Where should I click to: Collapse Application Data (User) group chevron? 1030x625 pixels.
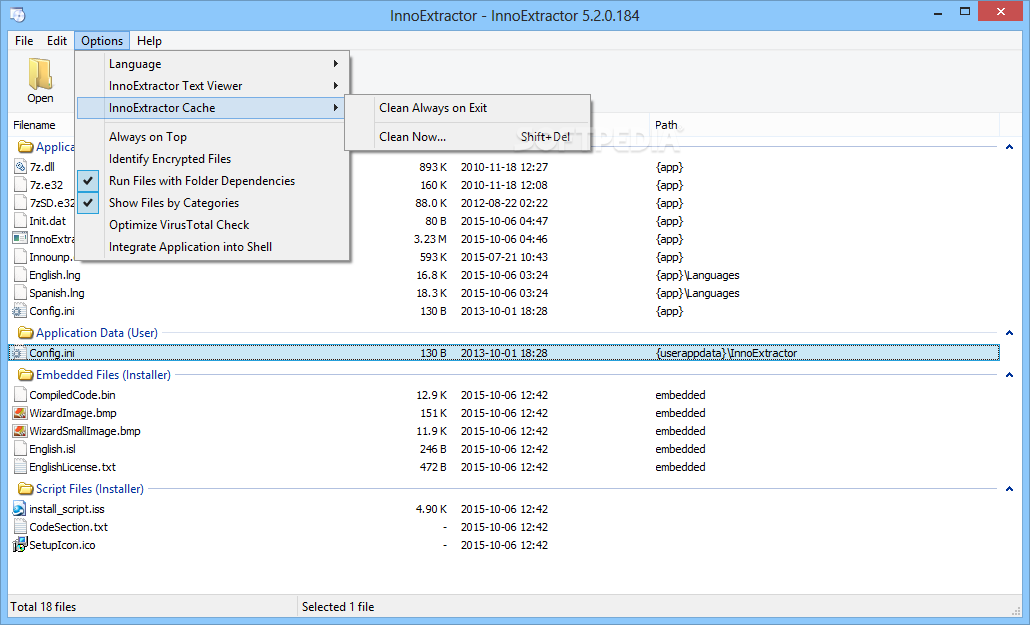click(1009, 333)
